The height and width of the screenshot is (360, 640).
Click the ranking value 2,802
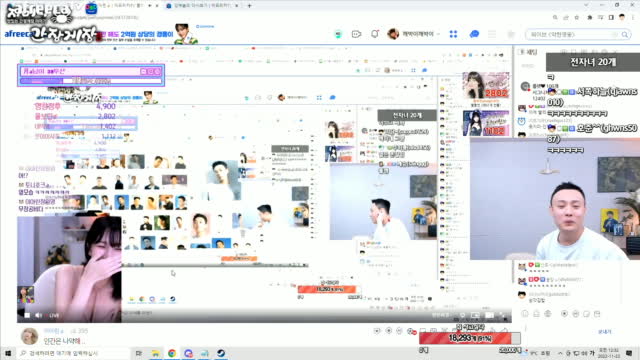[106, 116]
